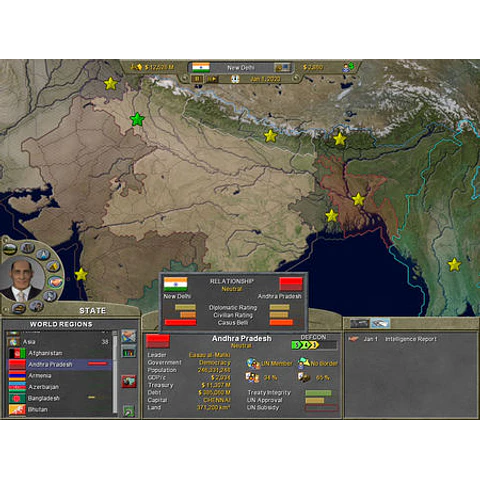Click the treasury coins icon in top bar
The height and width of the screenshot is (480, 480).
click(x=136, y=67)
